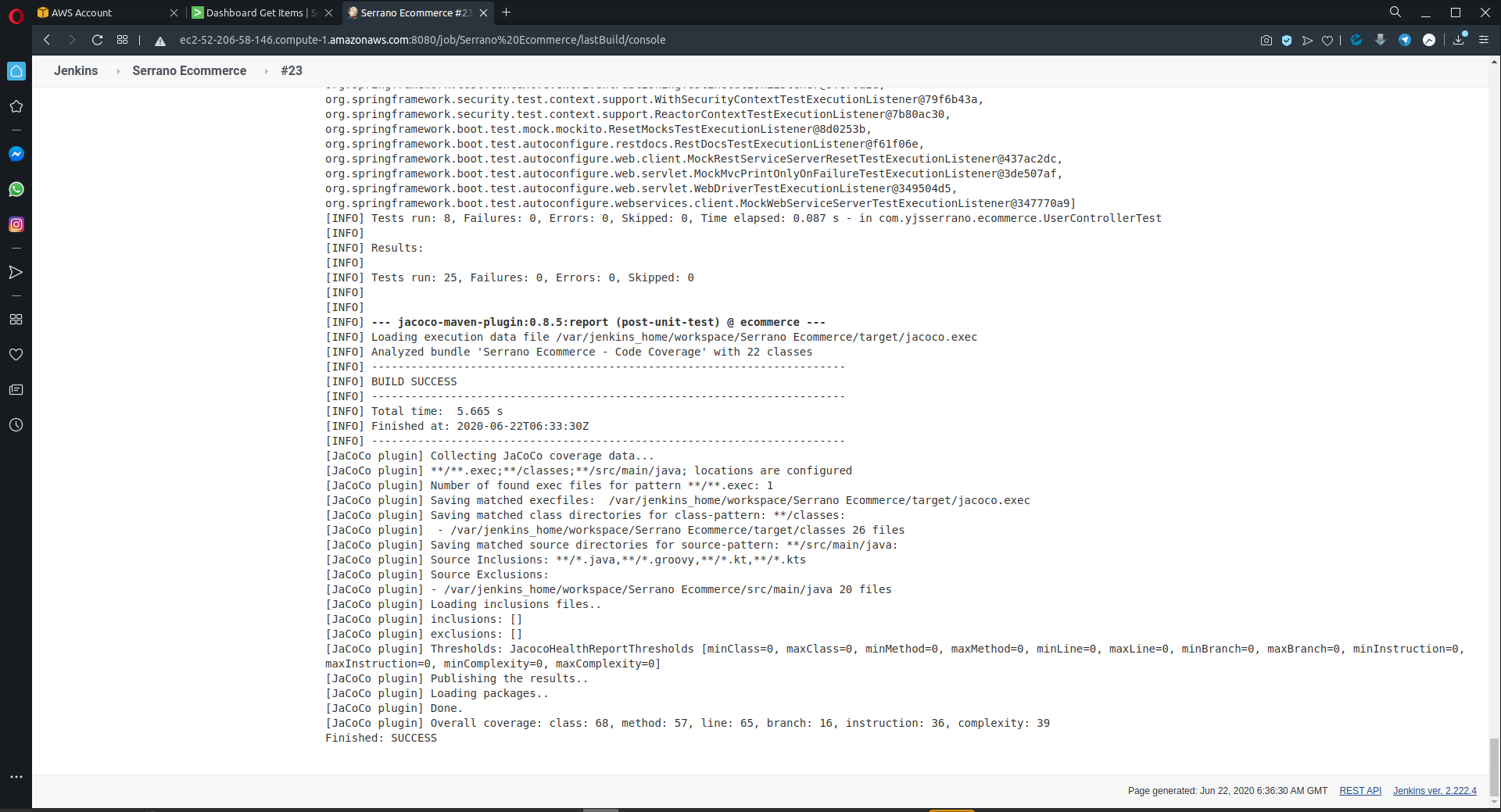Screen dimensions: 1501x812
Task: Click the "Tests run: 25" summary line
Action: click(x=510, y=277)
